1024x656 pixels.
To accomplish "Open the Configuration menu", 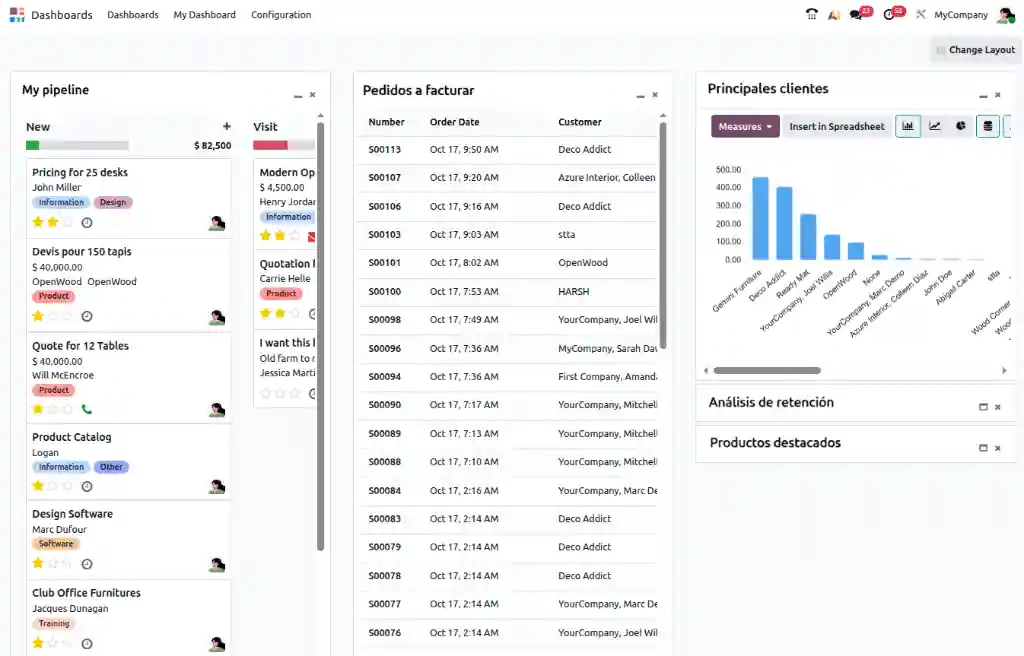I will [x=281, y=14].
